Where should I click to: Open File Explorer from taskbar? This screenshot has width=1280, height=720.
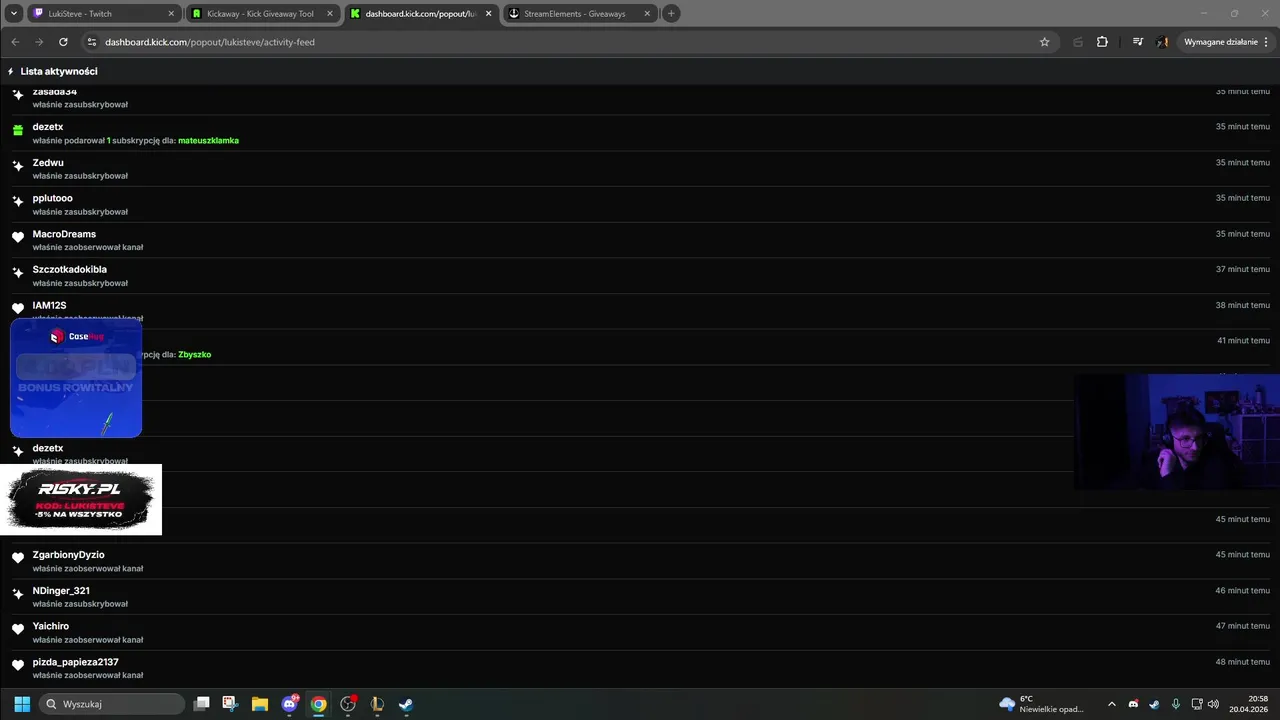(x=260, y=704)
